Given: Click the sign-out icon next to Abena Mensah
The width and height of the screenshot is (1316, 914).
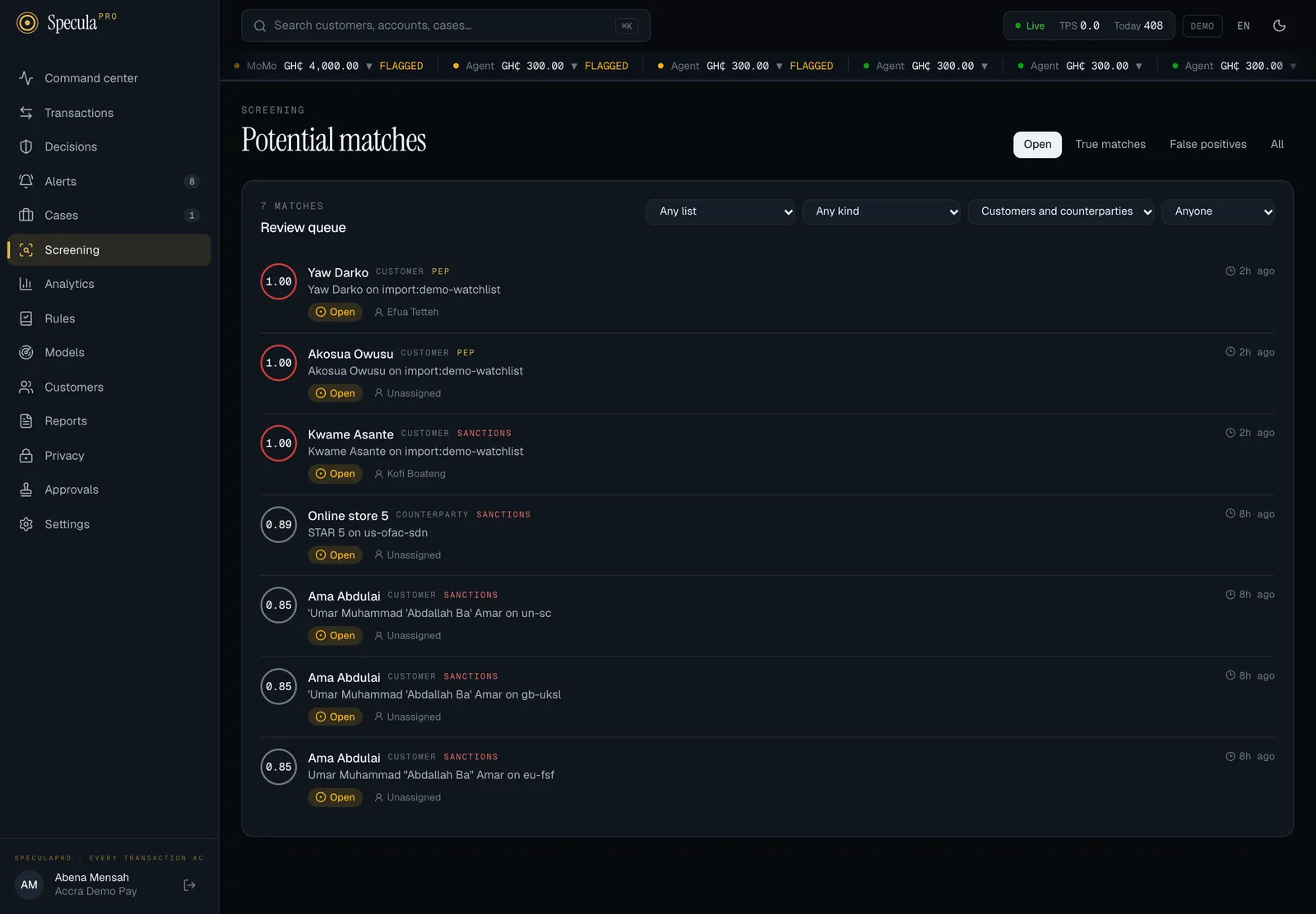Looking at the screenshot, I should coord(189,885).
